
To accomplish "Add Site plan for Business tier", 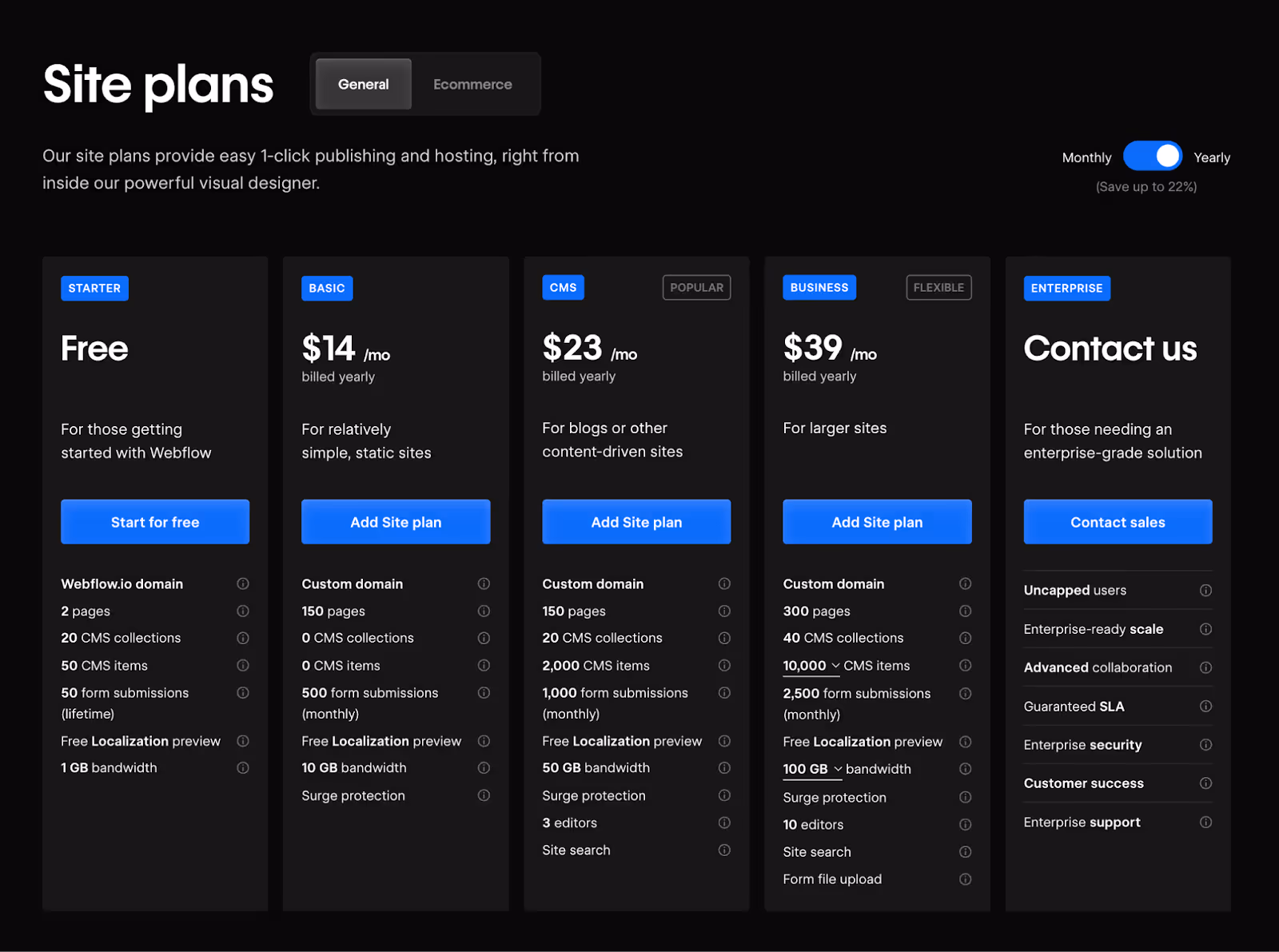I will click(877, 522).
